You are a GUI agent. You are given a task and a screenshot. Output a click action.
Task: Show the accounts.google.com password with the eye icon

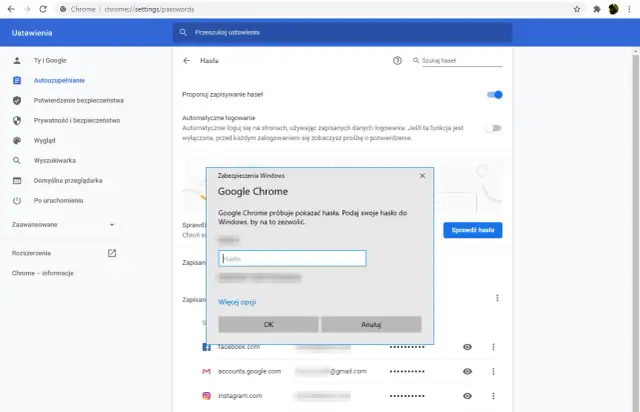(467, 371)
